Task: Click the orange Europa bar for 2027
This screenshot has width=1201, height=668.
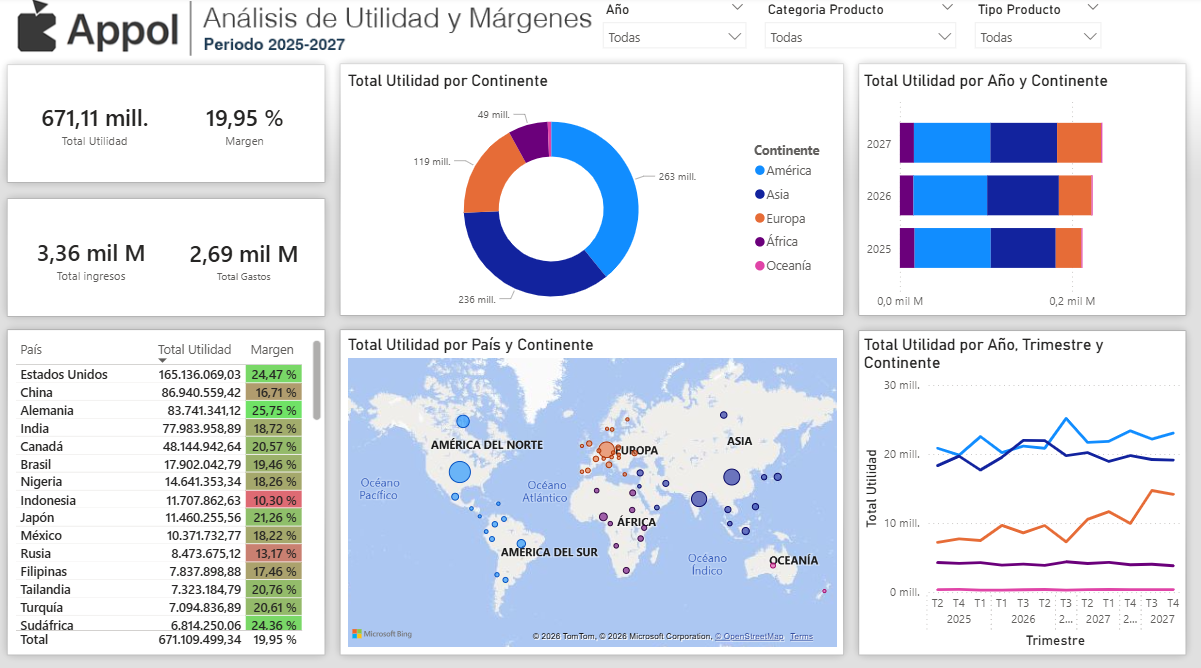Action: [1079, 143]
